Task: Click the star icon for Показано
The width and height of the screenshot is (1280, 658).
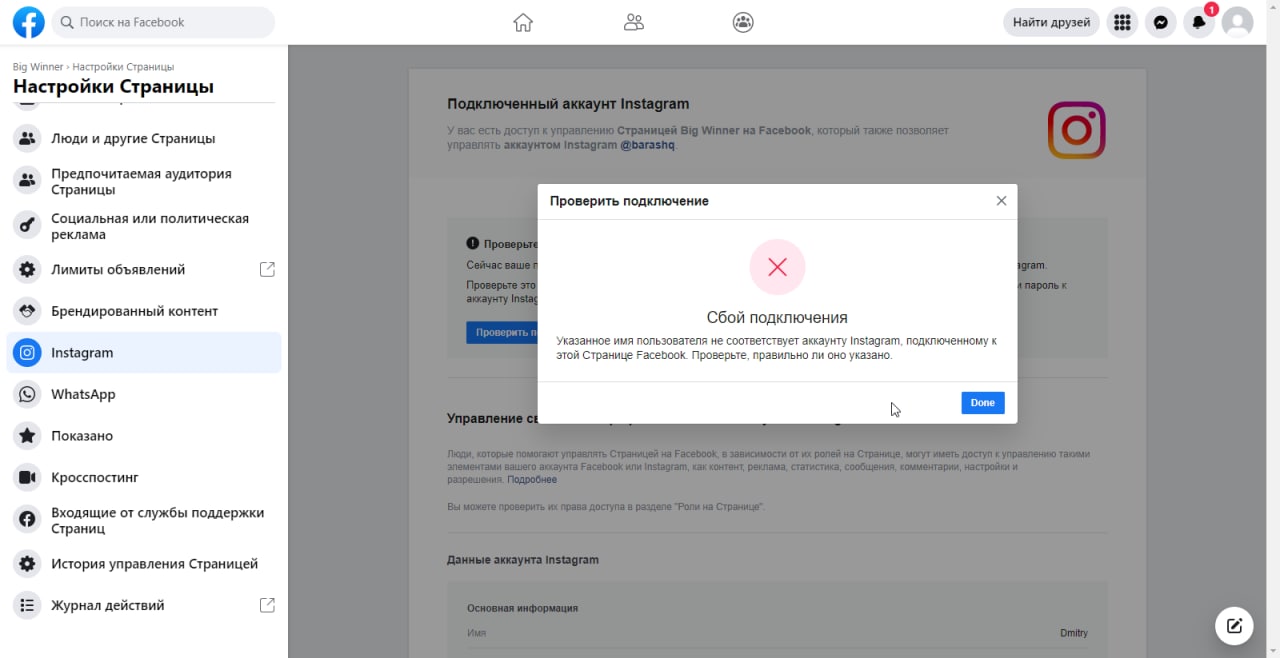Action: (x=28, y=436)
